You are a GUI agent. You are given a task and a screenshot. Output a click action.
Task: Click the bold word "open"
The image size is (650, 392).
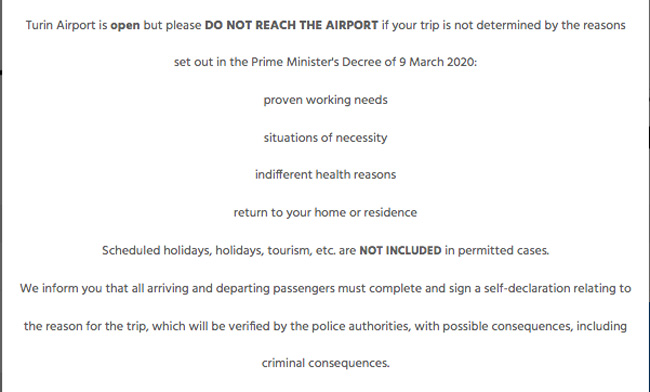[x=125, y=26]
